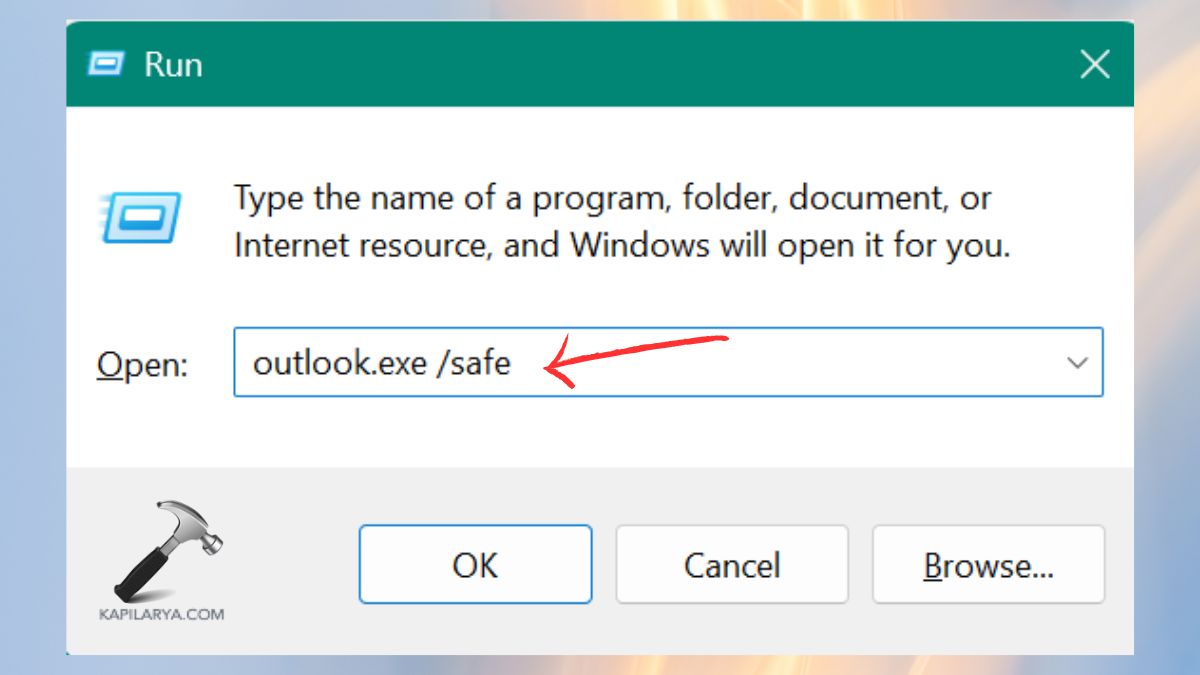Open the Browse dialog
The width and height of the screenshot is (1200, 675).
click(988, 564)
